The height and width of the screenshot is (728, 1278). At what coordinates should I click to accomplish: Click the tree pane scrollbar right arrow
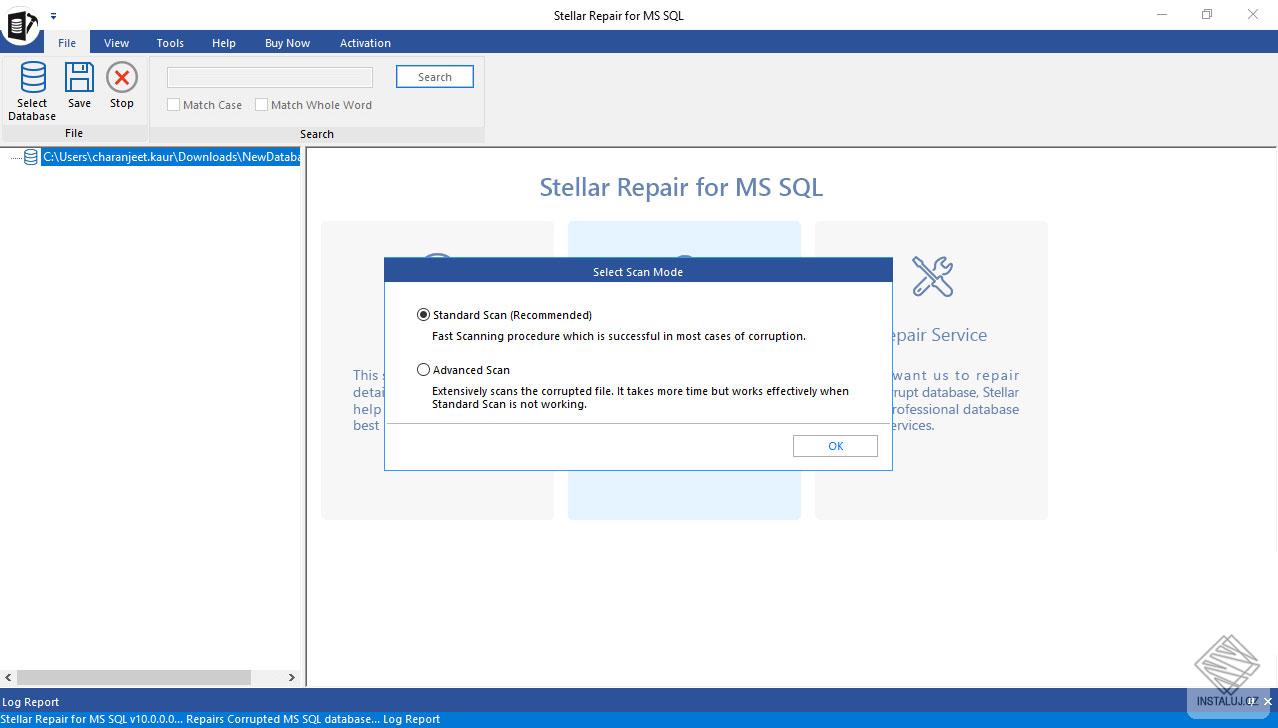point(291,677)
